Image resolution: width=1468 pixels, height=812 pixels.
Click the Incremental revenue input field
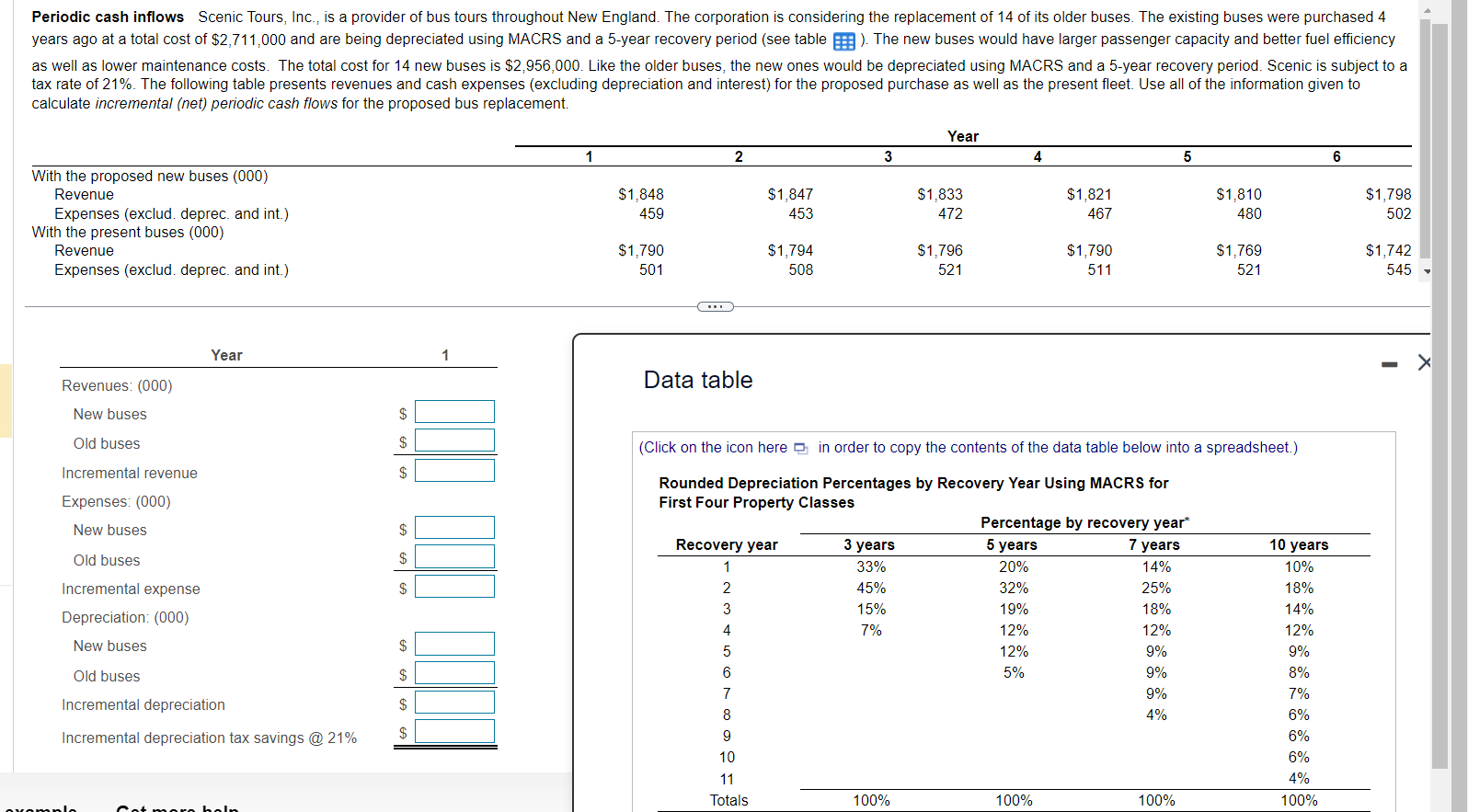click(x=454, y=471)
